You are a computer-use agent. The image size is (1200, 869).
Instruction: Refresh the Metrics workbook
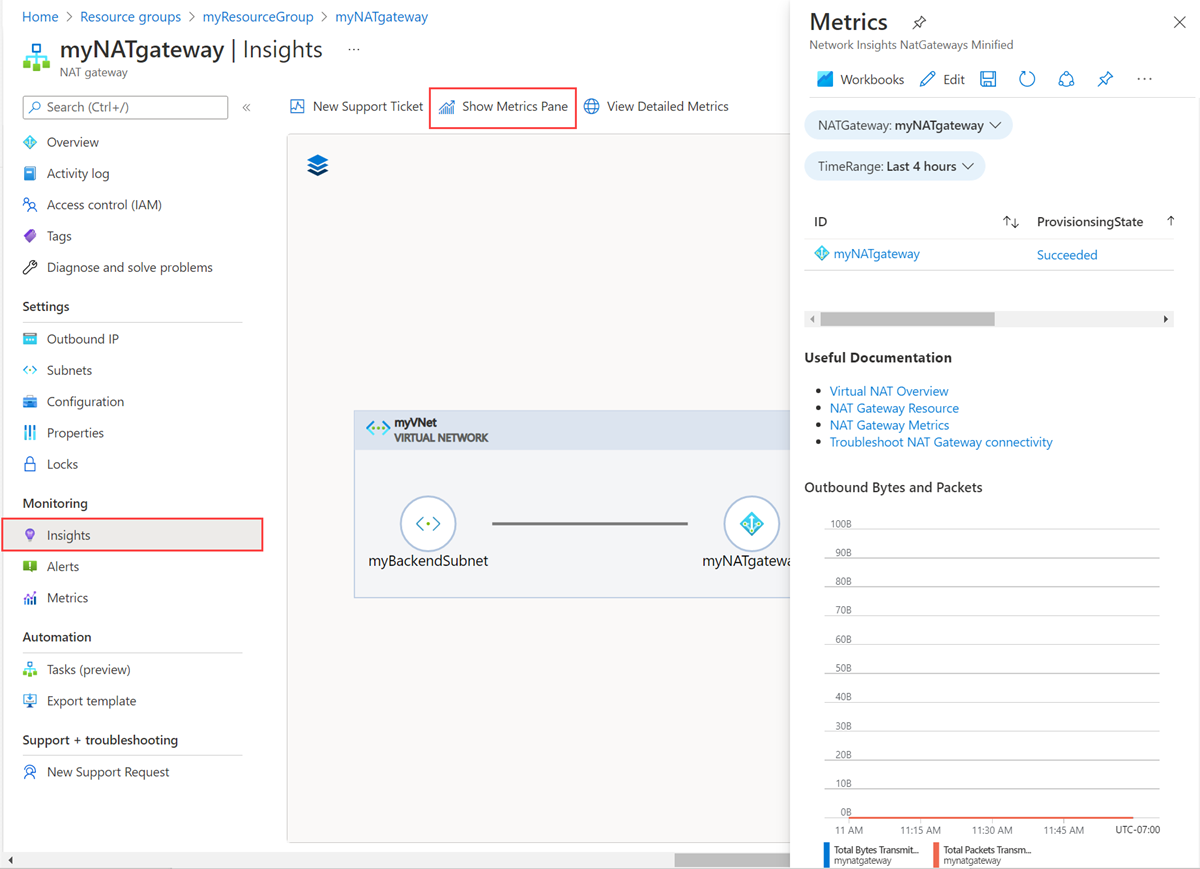click(1027, 79)
